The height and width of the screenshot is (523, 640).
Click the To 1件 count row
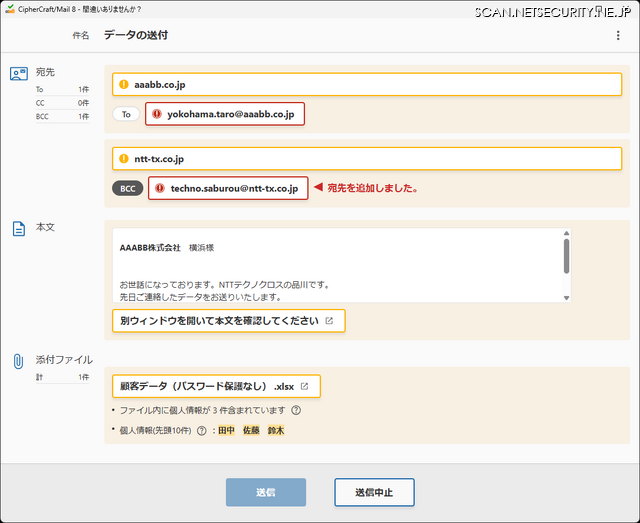pos(62,89)
